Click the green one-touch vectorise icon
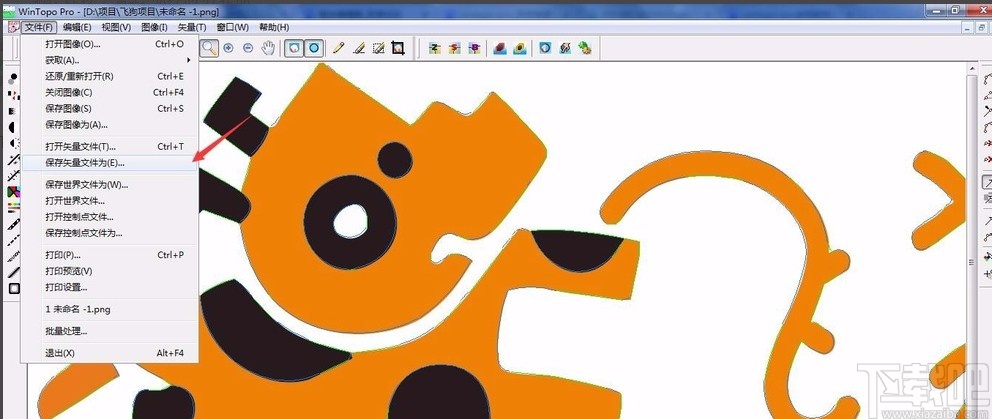992x419 pixels. [585, 48]
